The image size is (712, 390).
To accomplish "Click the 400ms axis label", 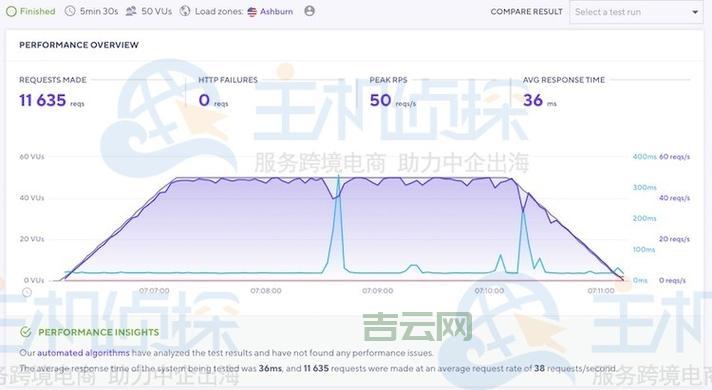I will (644, 157).
